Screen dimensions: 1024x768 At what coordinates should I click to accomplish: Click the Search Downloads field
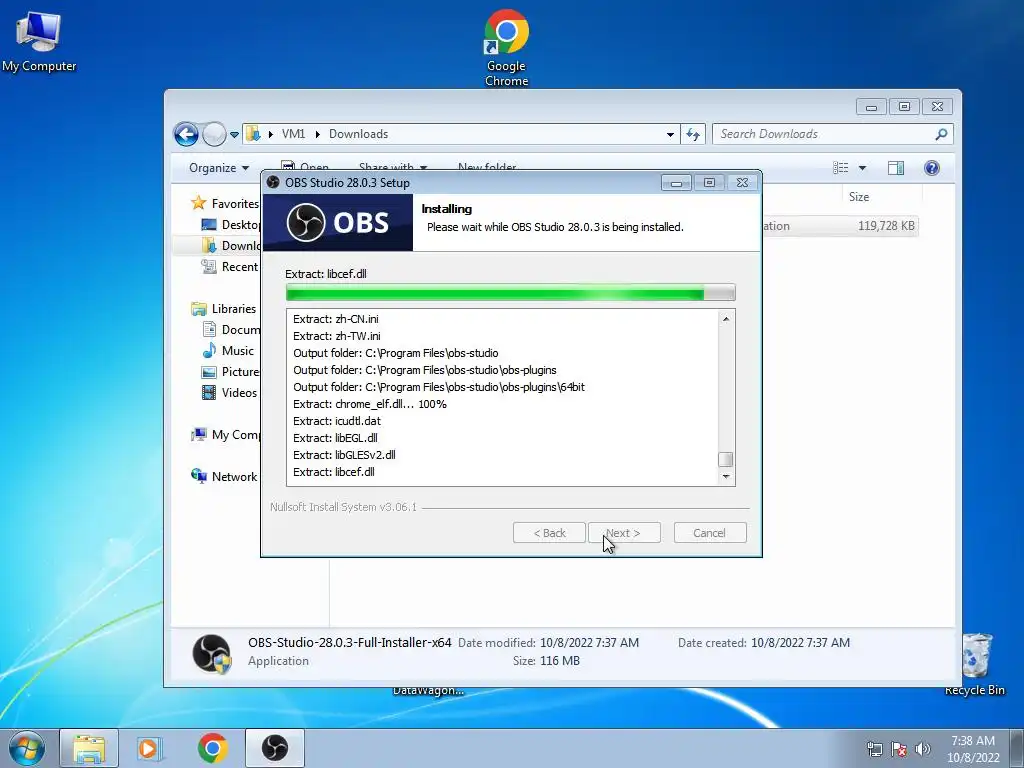(x=833, y=134)
